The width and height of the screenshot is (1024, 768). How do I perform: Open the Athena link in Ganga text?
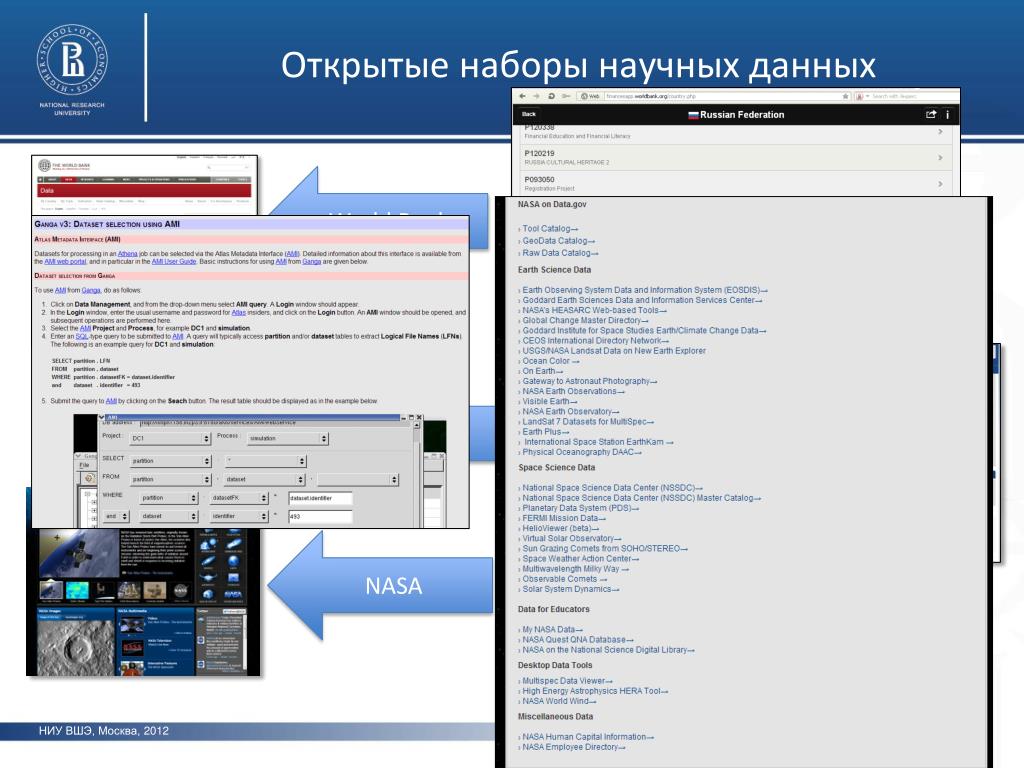[127, 253]
